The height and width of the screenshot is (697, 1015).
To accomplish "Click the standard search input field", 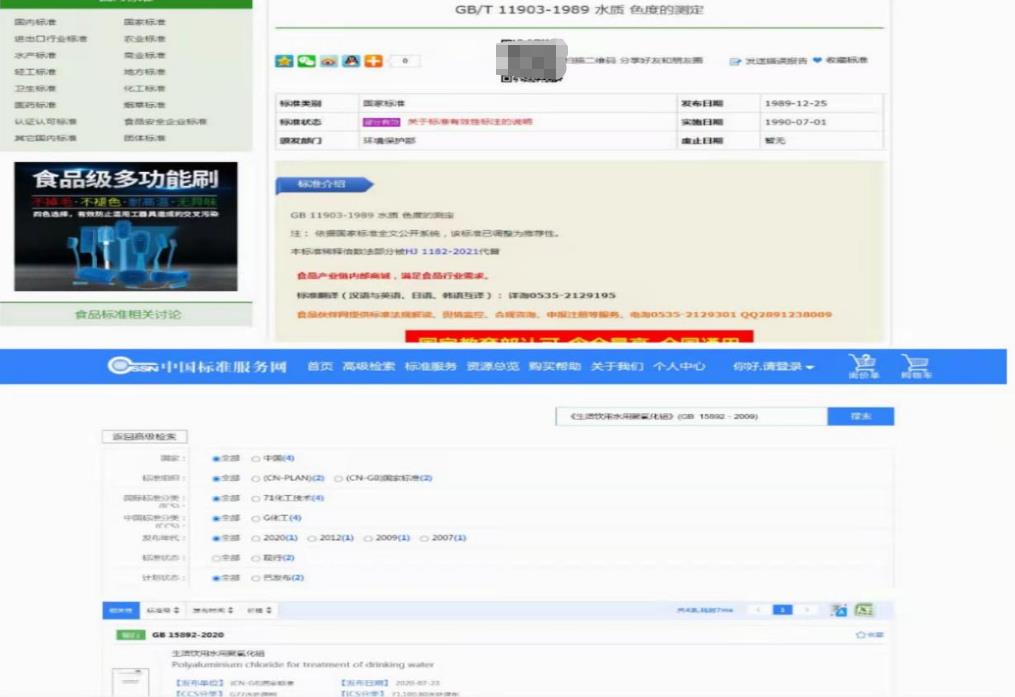I will (690, 416).
